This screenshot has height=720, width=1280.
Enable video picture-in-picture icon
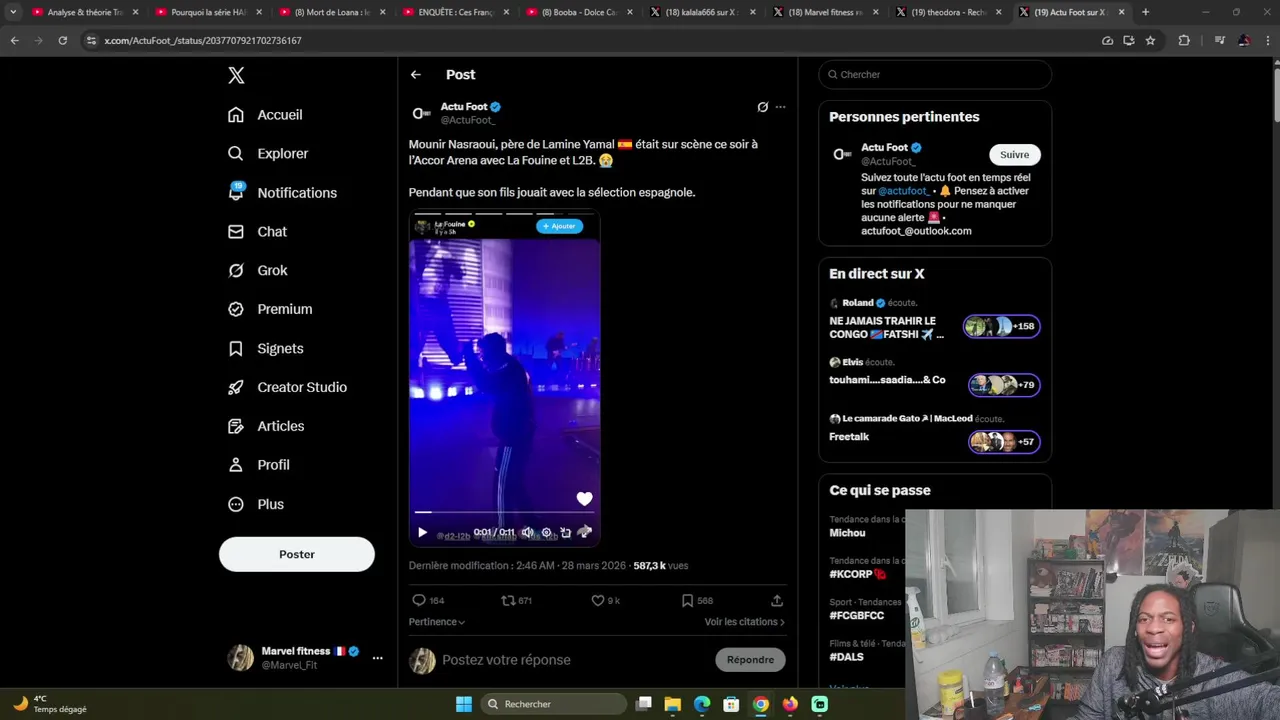(565, 533)
